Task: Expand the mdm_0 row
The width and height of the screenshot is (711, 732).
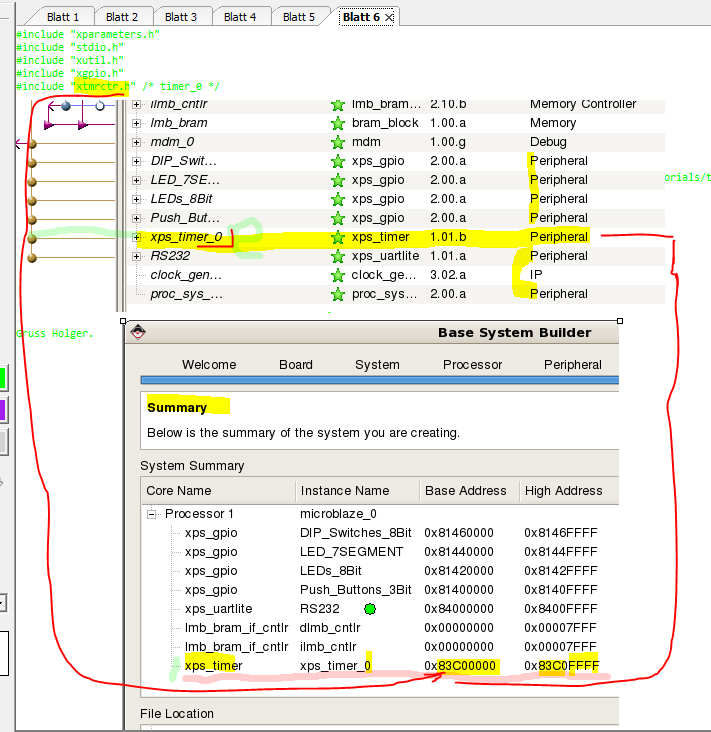Action: click(x=136, y=142)
